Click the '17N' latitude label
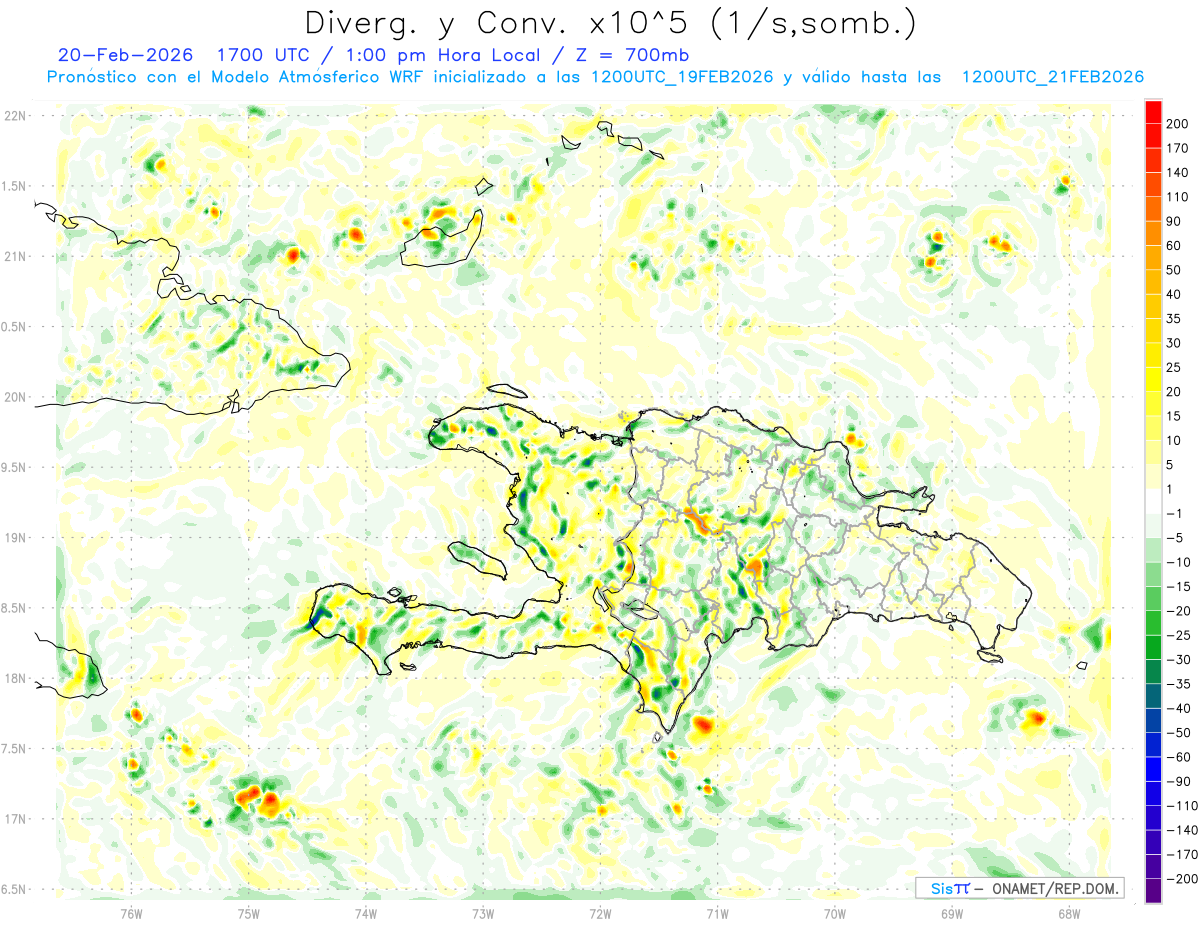1200x927 pixels. [15, 819]
